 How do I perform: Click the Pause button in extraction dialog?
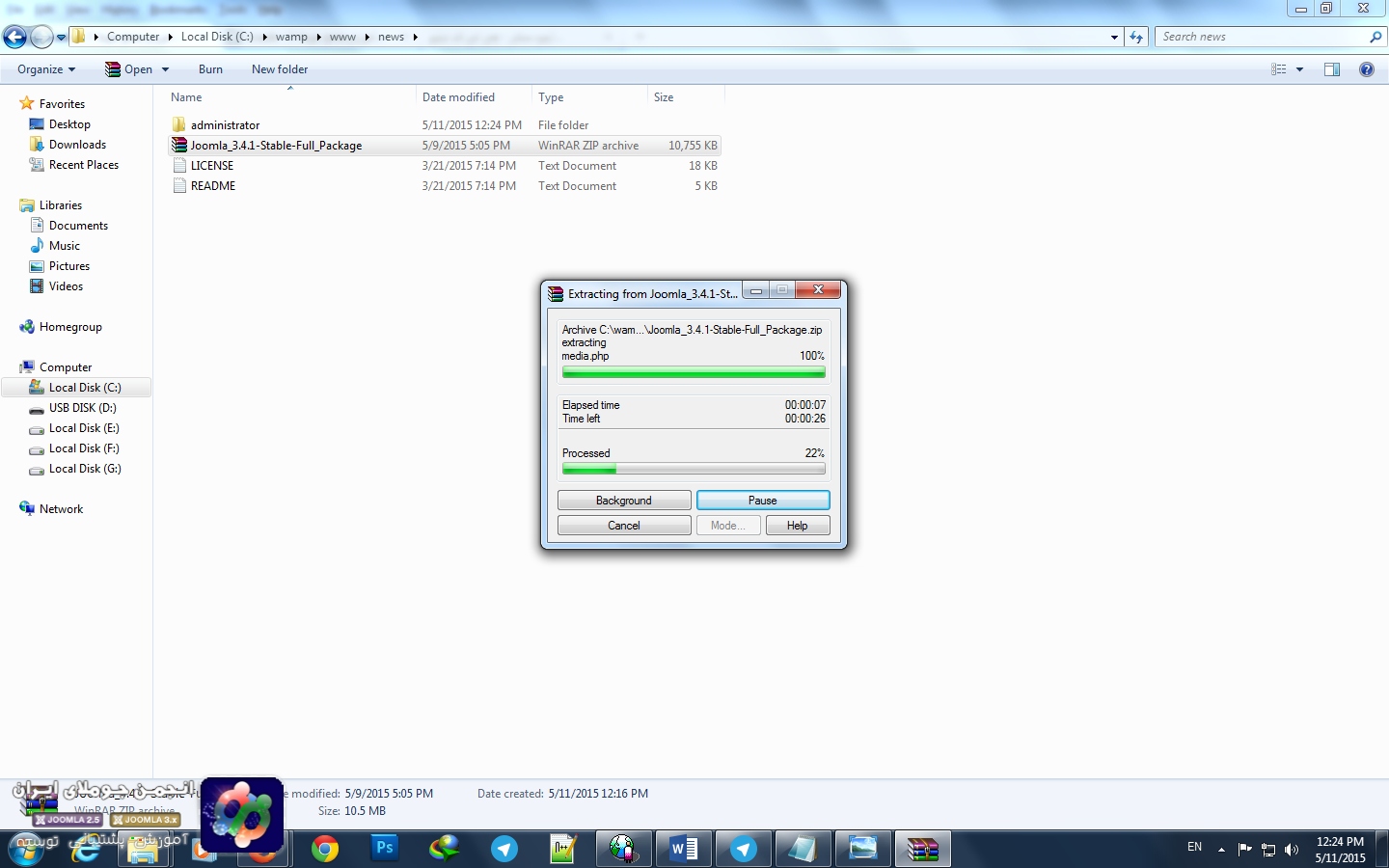[x=762, y=501]
